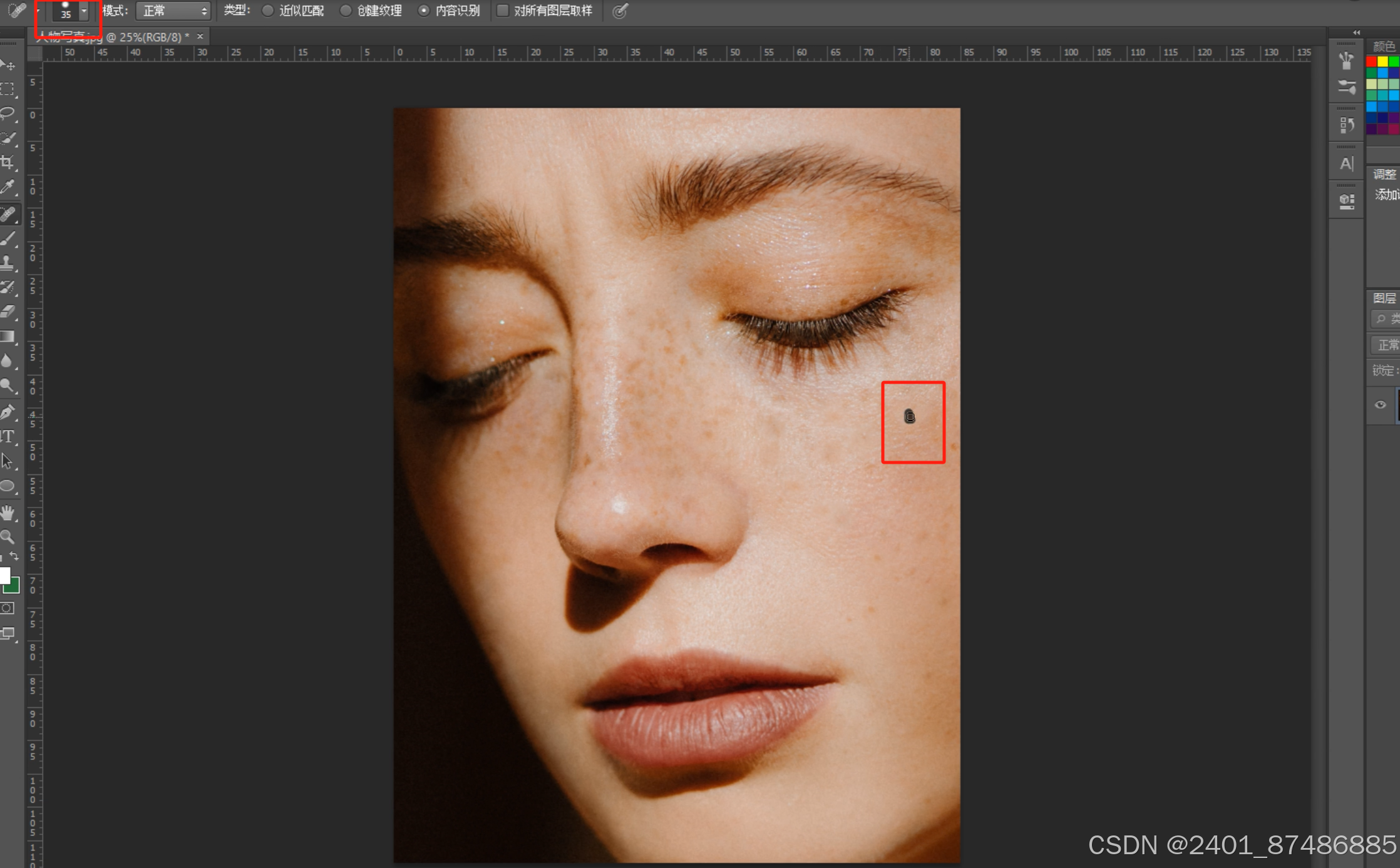The image size is (1400, 868).
Task: Open the brush size 35 picker dropdown
Action: point(84,11)
